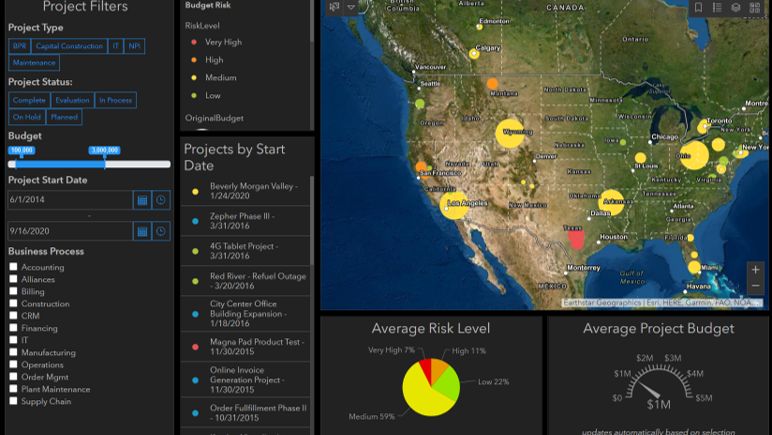Filter by BPR project type
This screenshot has width=772, height=435.
pyautogui.click(x=20, y=46)
